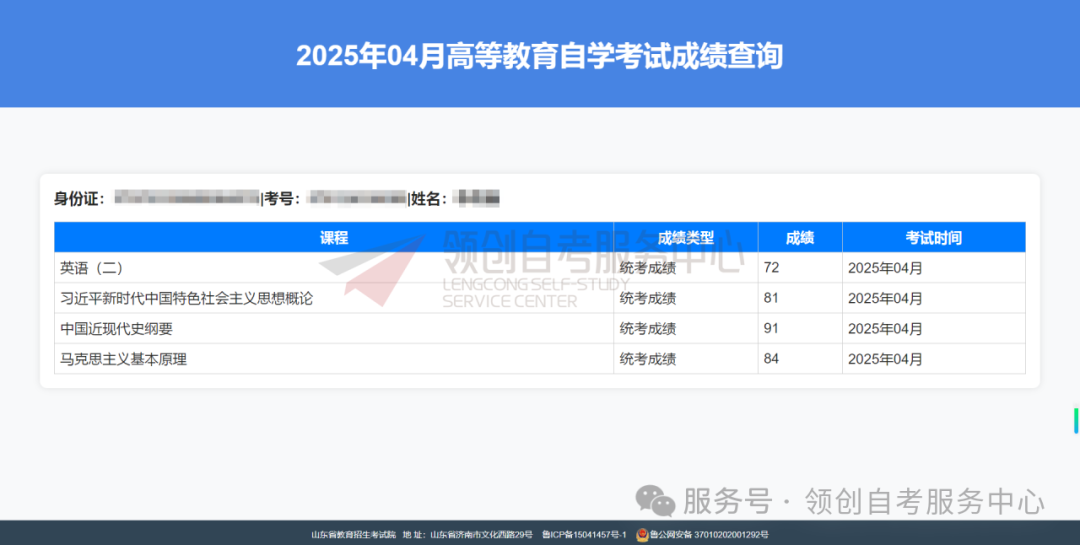The height and width of the screenshot is (545, 1080).
Task: Click the 成绩 column header
Action: click(x=800, y=238)
